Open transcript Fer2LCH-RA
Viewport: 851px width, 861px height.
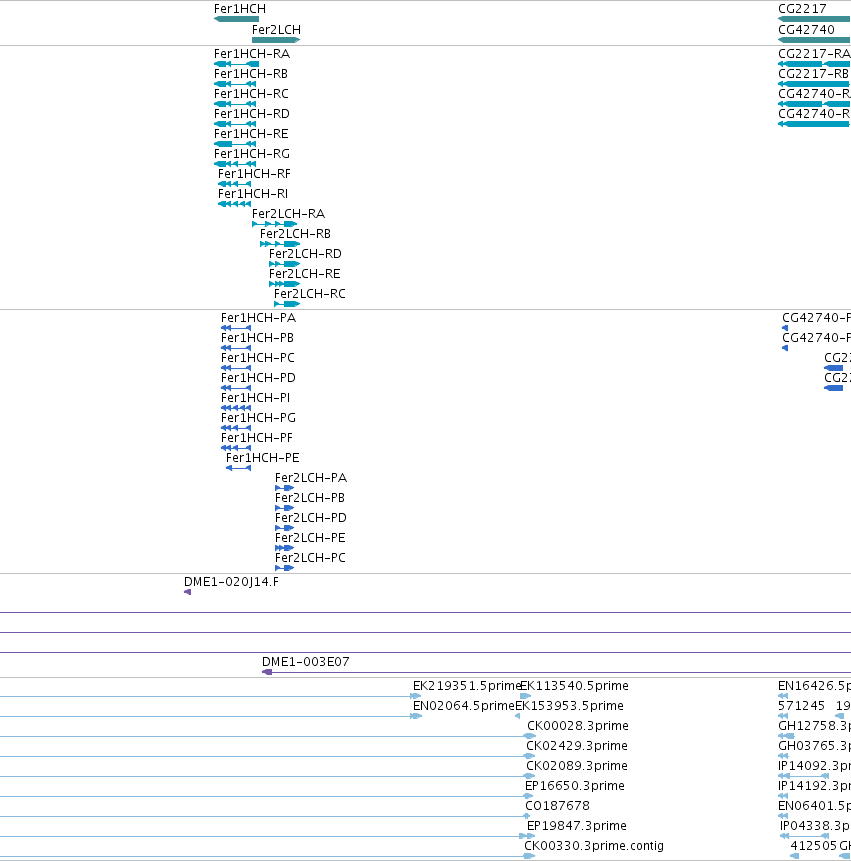point(288,214)
